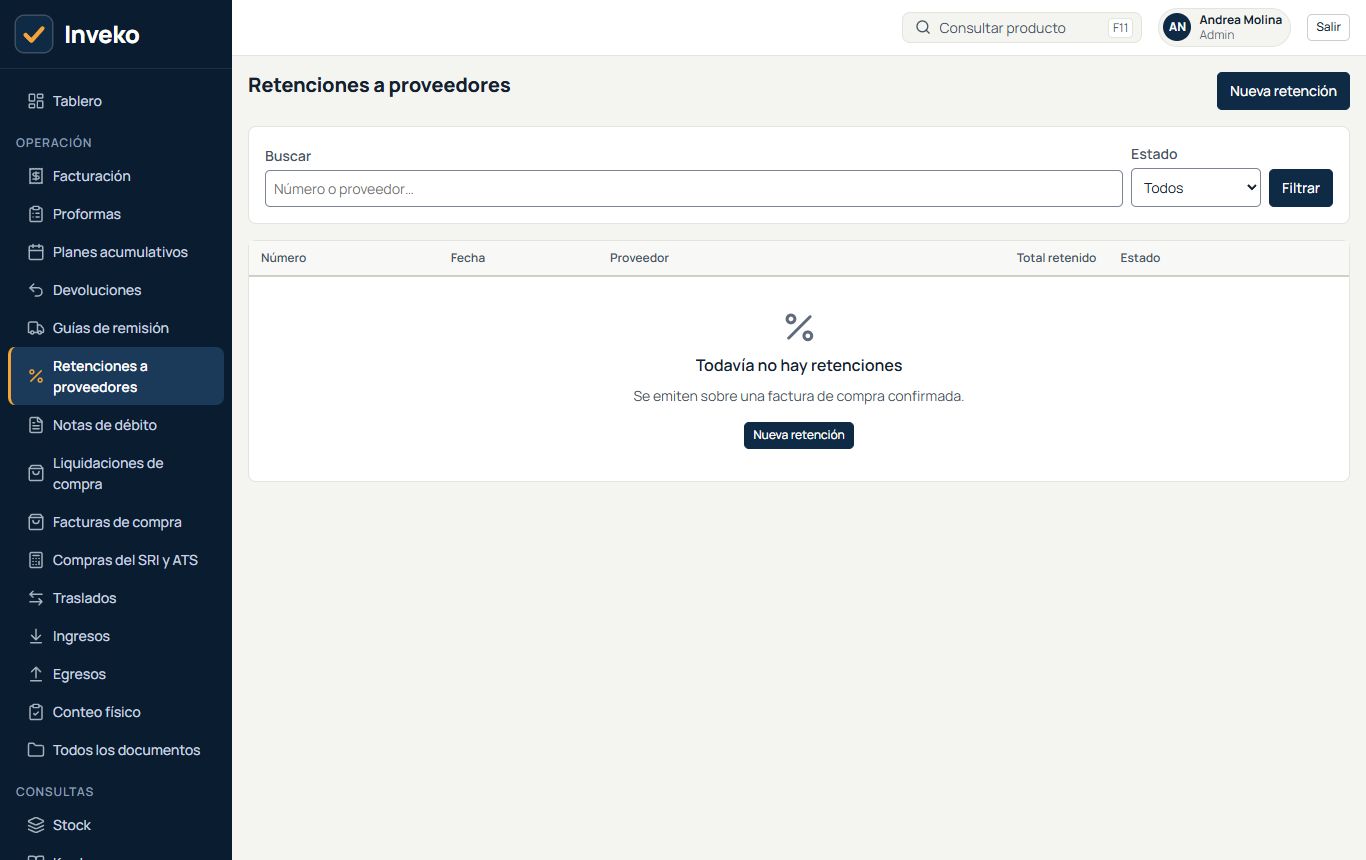
Task: Click the Proveedor column header
Action: pyautogui.click(x=639, y=258)
